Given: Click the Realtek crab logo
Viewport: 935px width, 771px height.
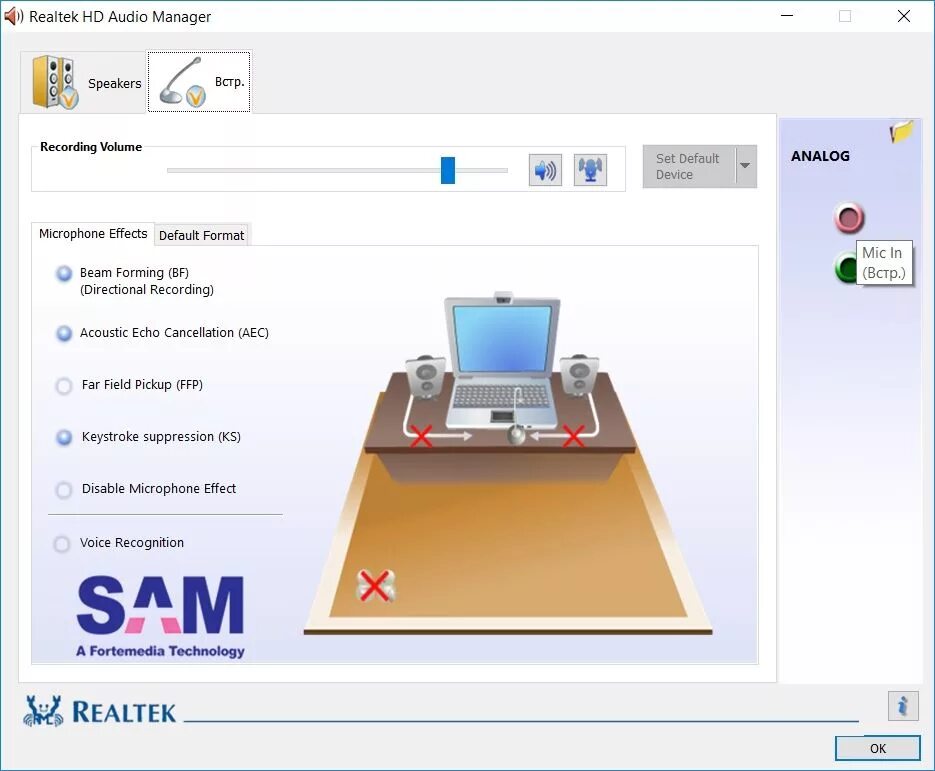Looking at the screenshot, I should click(43, 711).
